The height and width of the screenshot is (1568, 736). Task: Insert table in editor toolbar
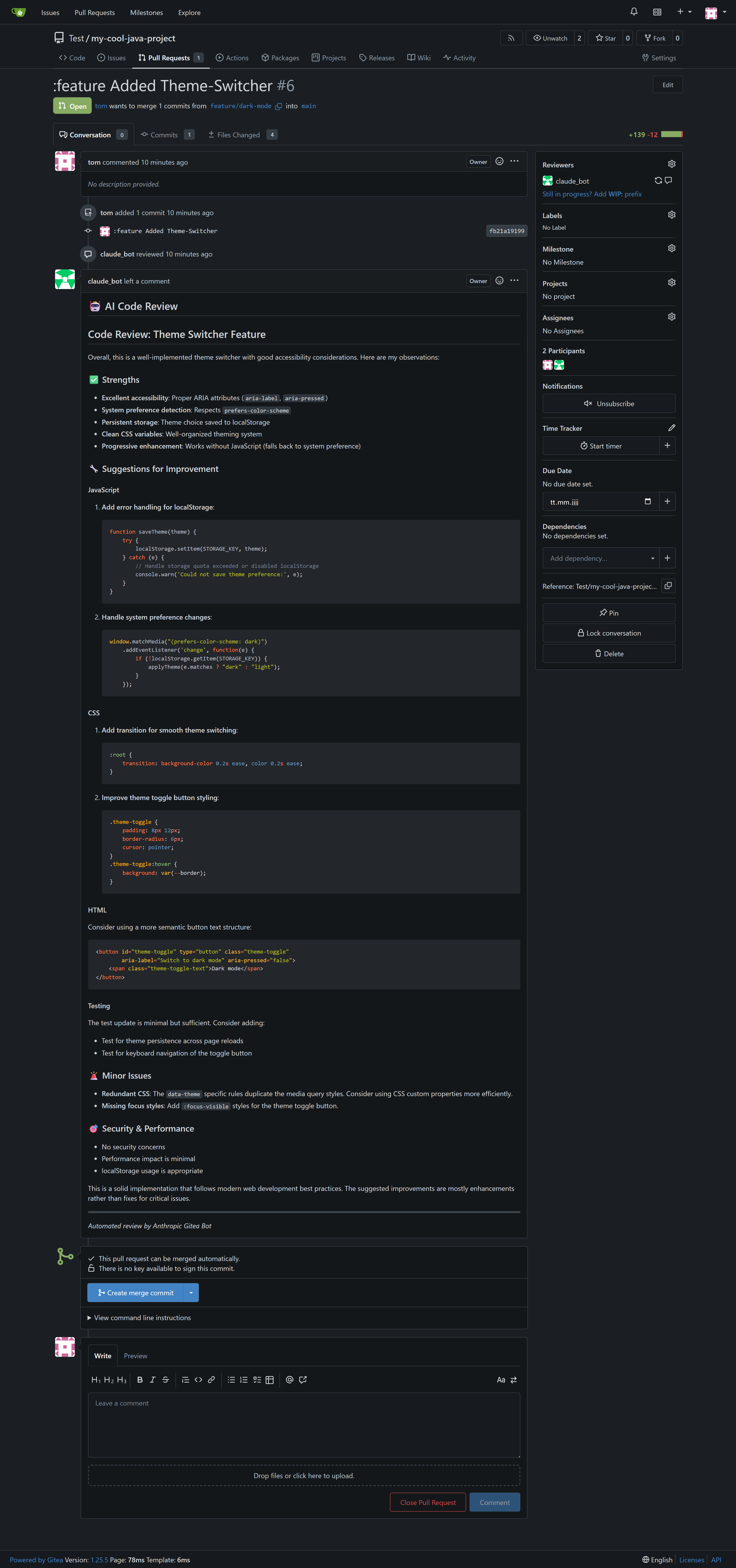point(269,1380)
